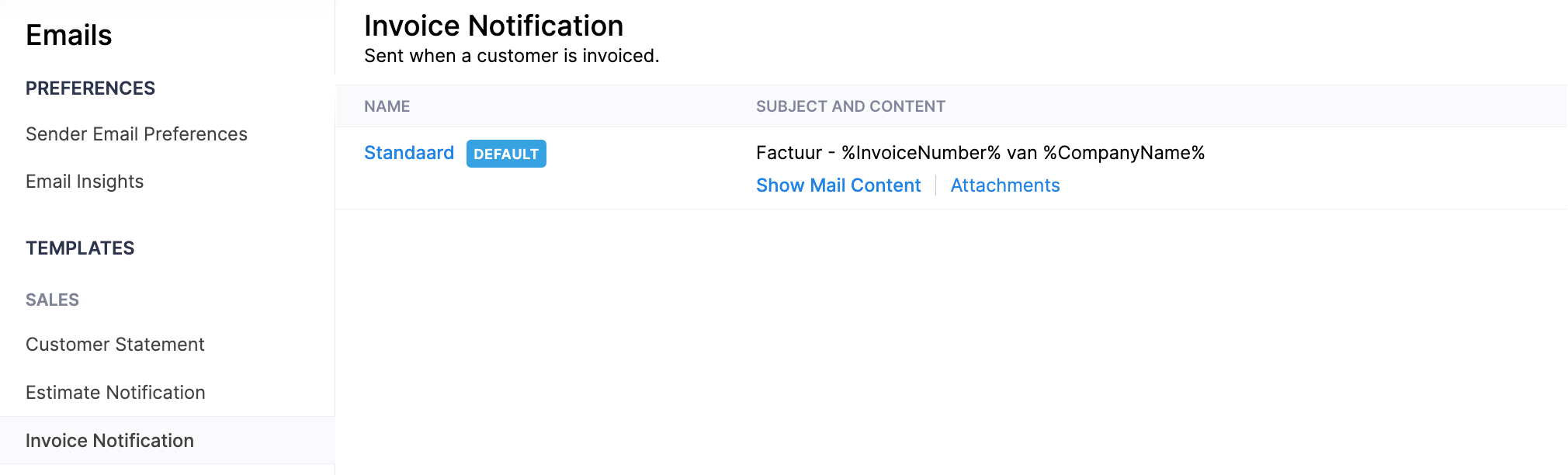Click the %InvoiceNumber% placeholder in subject

(x=921, y=153)
